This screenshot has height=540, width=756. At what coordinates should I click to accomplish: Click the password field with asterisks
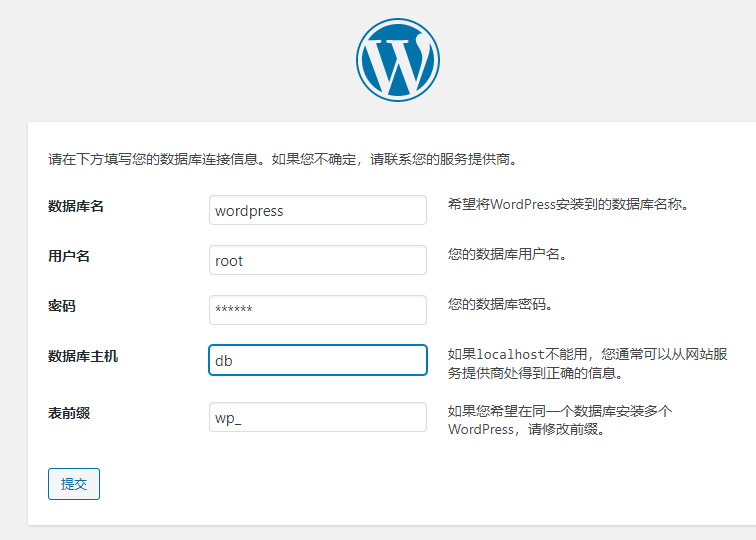point(318,310)
